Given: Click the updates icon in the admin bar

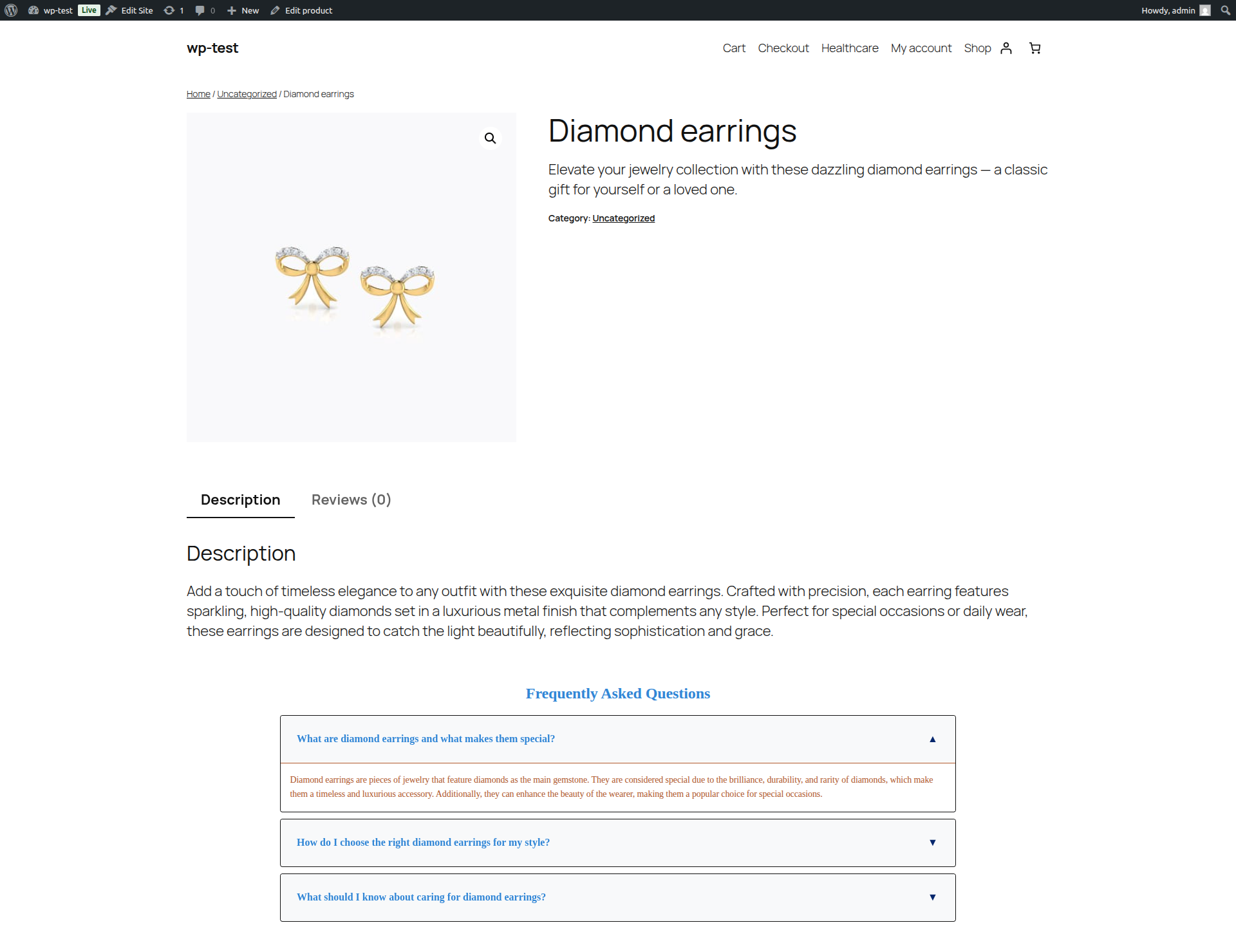Looking at the screenshot, I should [169, 10].
